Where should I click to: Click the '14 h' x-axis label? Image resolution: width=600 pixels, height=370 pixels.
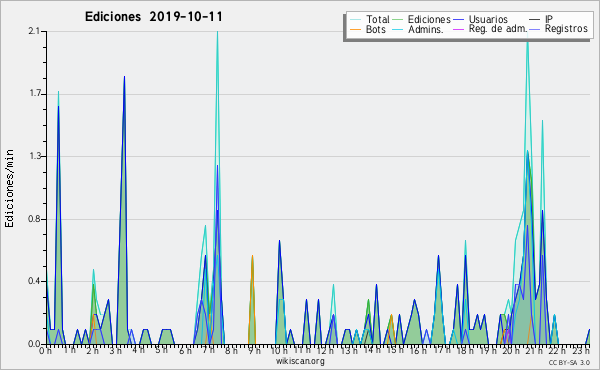372,350
